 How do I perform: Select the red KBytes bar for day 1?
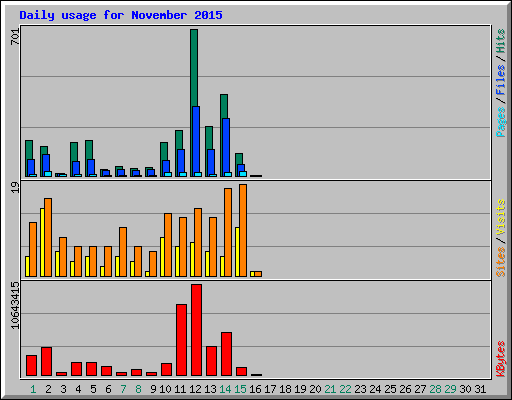31,366
